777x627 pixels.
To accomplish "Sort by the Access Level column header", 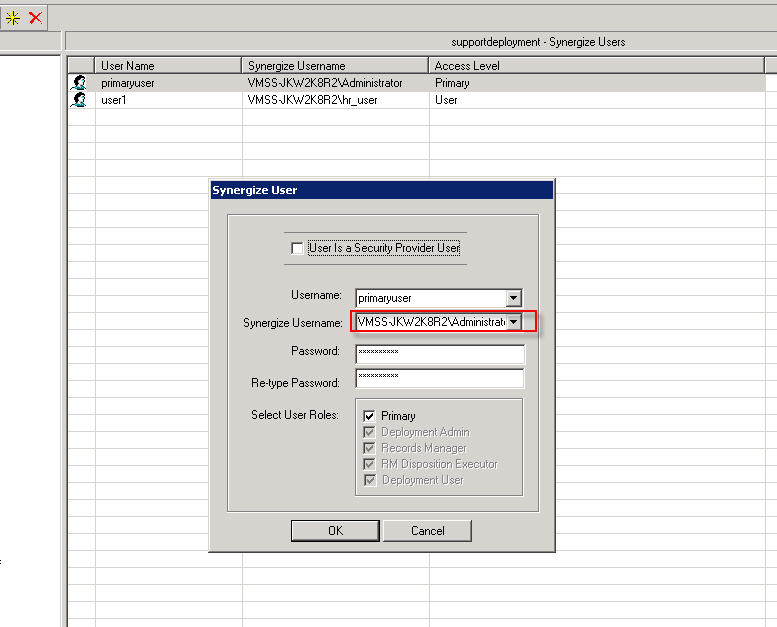I will tap(596, 65).
